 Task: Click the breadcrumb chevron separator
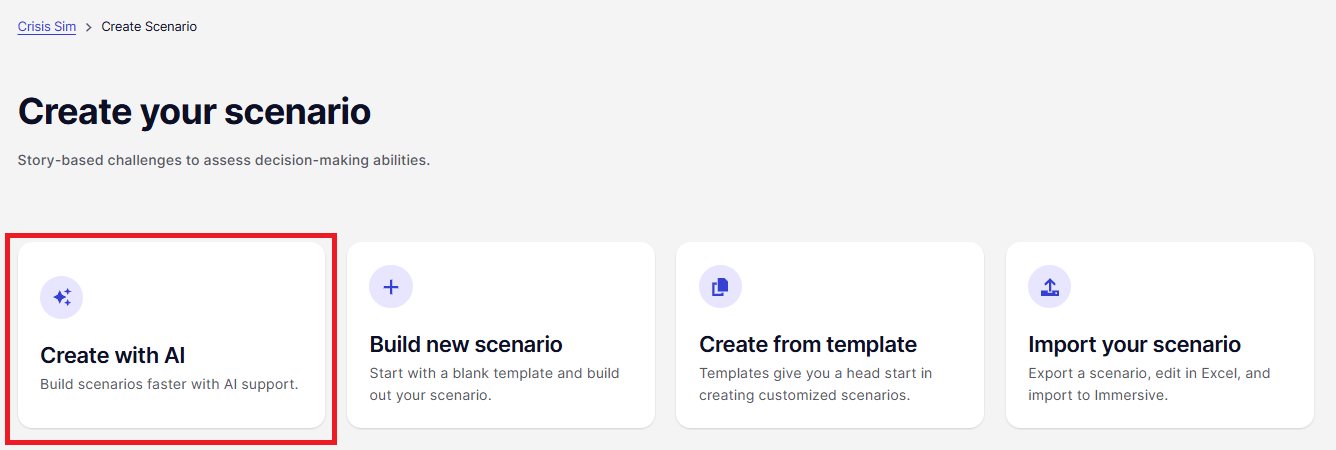[x=89, y=27]
